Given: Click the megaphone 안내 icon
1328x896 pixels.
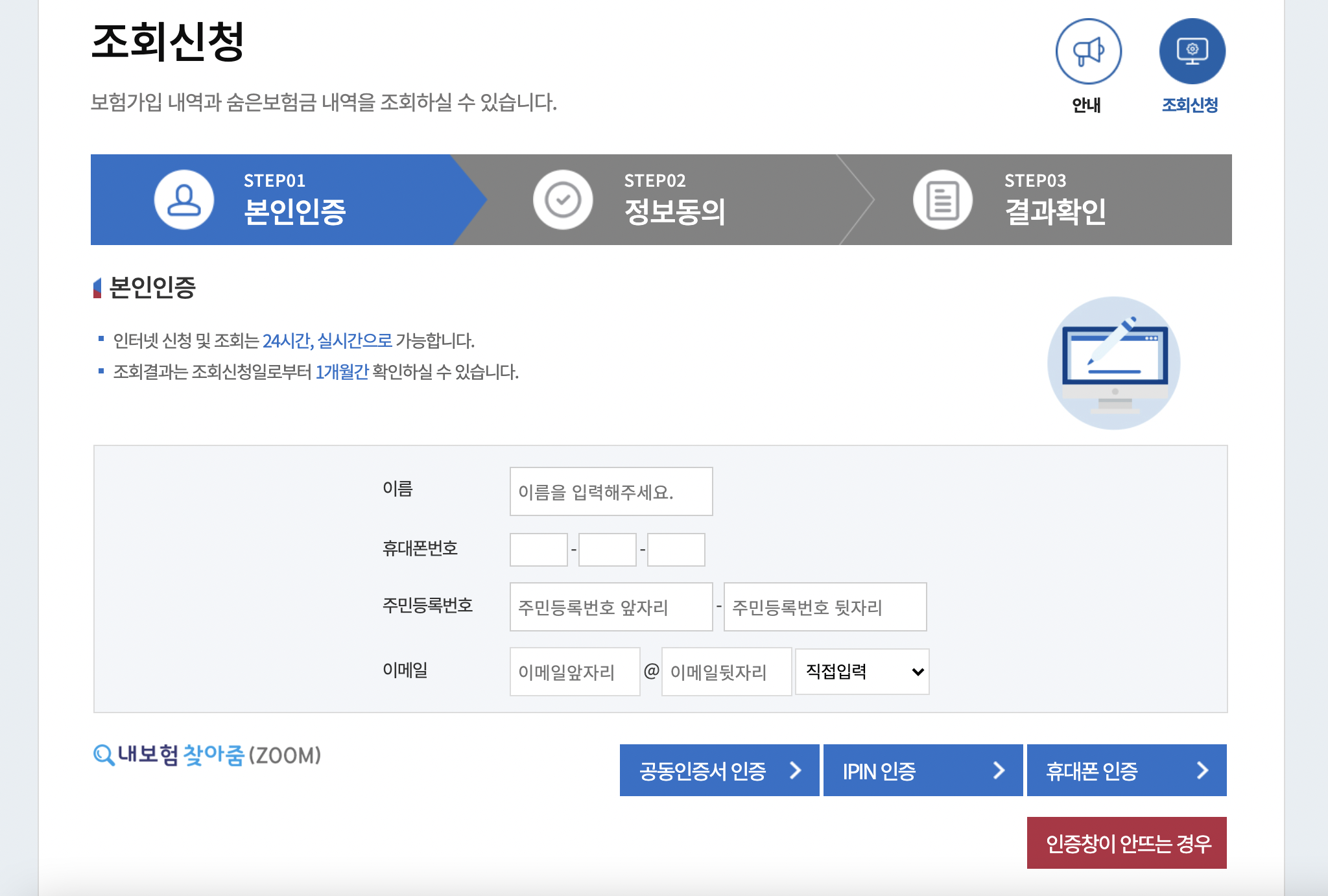Looking at the screenshot, I should click(1088, 52).
